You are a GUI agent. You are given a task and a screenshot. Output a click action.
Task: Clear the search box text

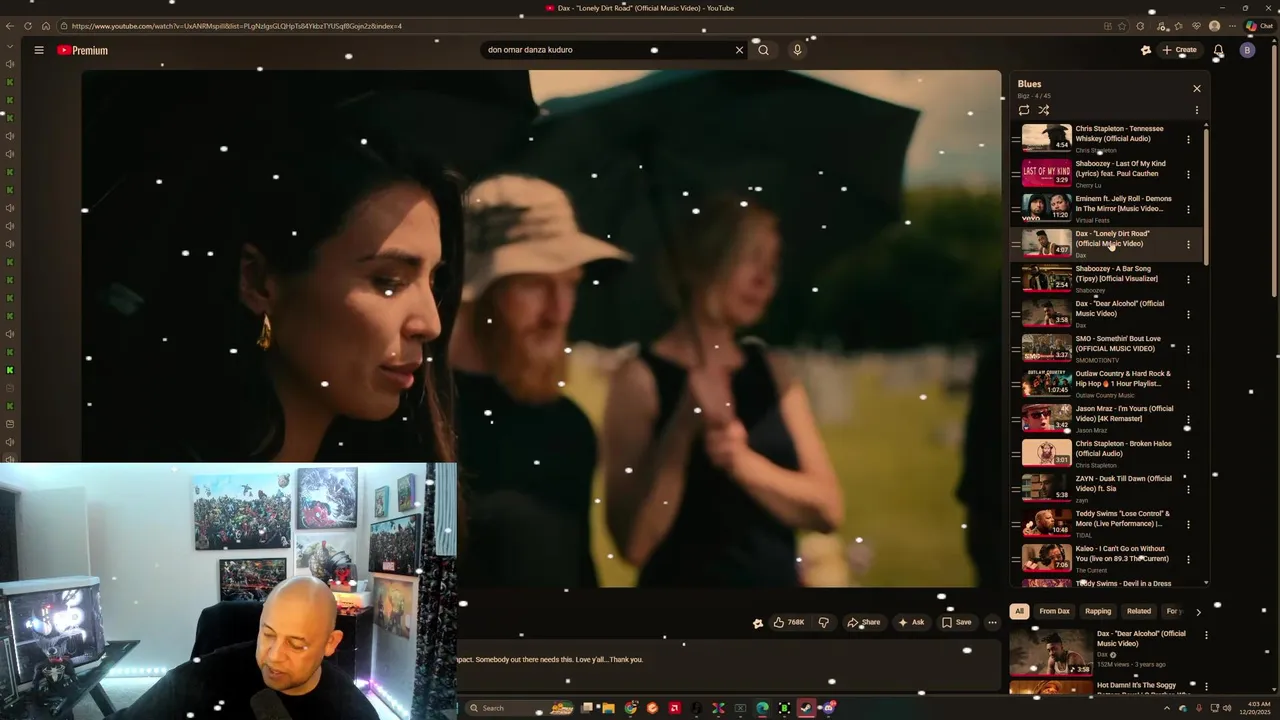(740, 50)
